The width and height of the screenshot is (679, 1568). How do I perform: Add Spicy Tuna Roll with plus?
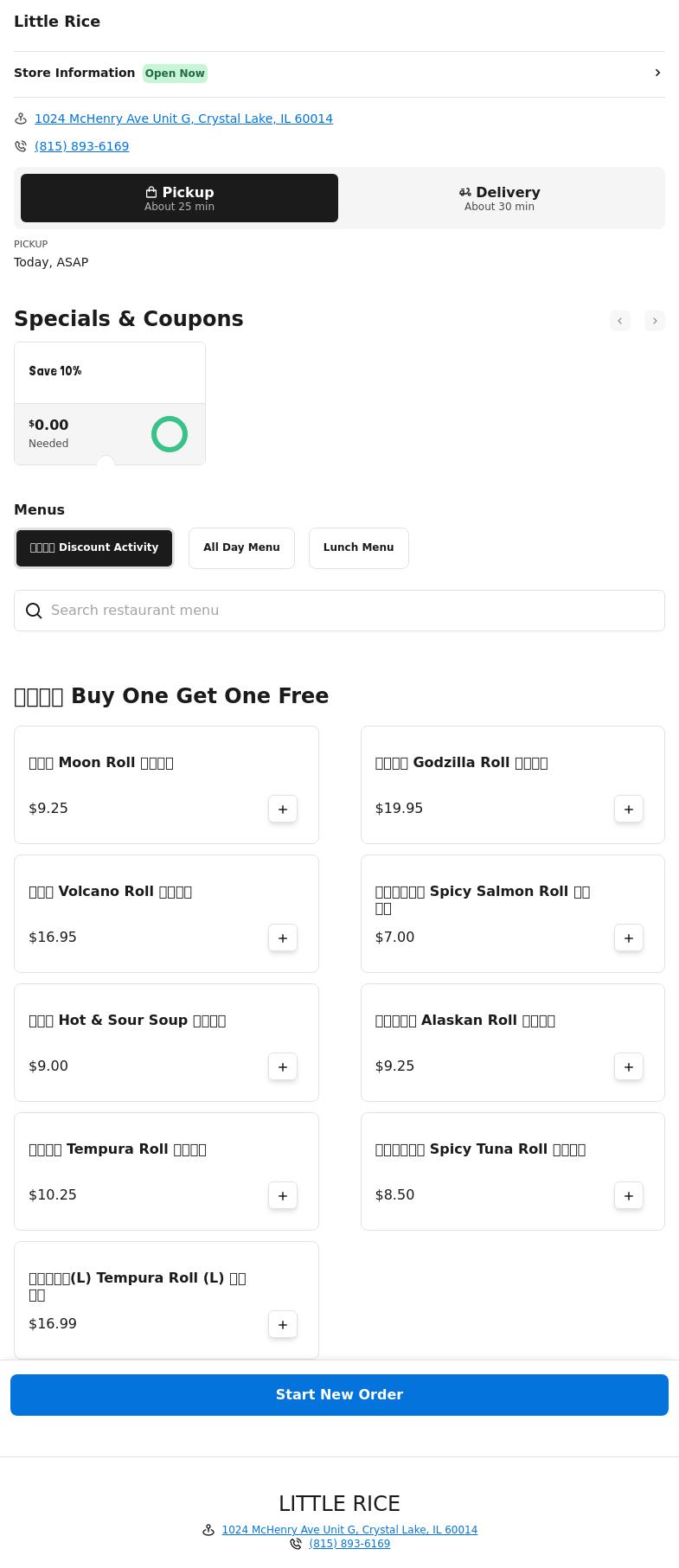pos(629,1195)
